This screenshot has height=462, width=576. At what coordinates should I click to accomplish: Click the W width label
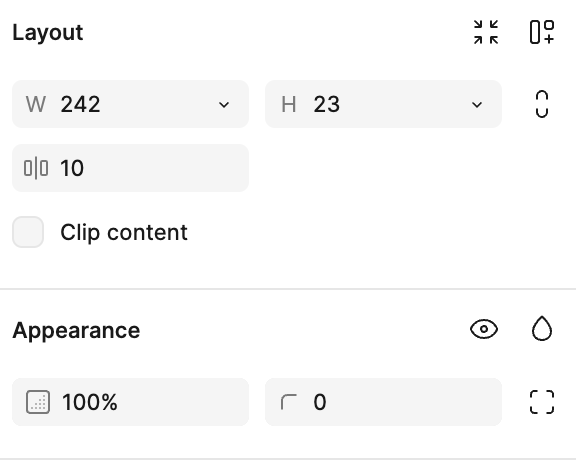36,104
